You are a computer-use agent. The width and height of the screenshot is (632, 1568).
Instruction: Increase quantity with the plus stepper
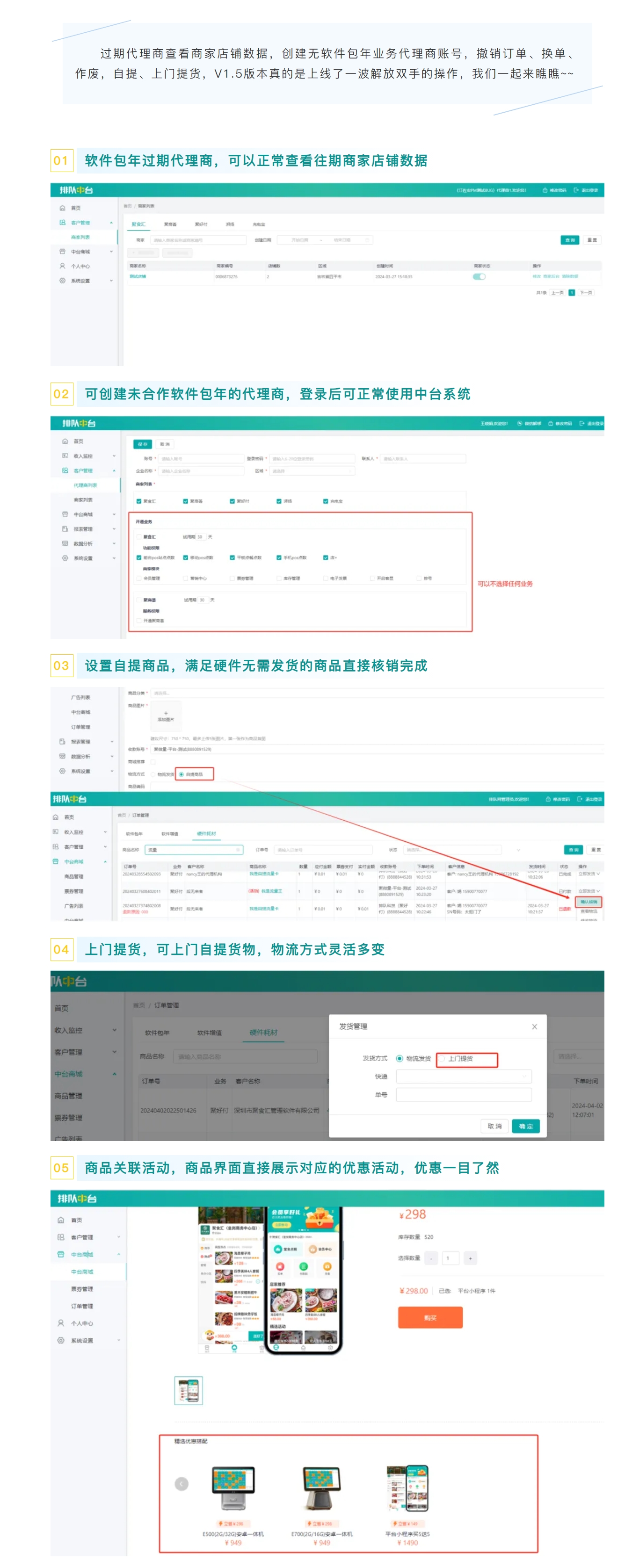point(470,1257)
